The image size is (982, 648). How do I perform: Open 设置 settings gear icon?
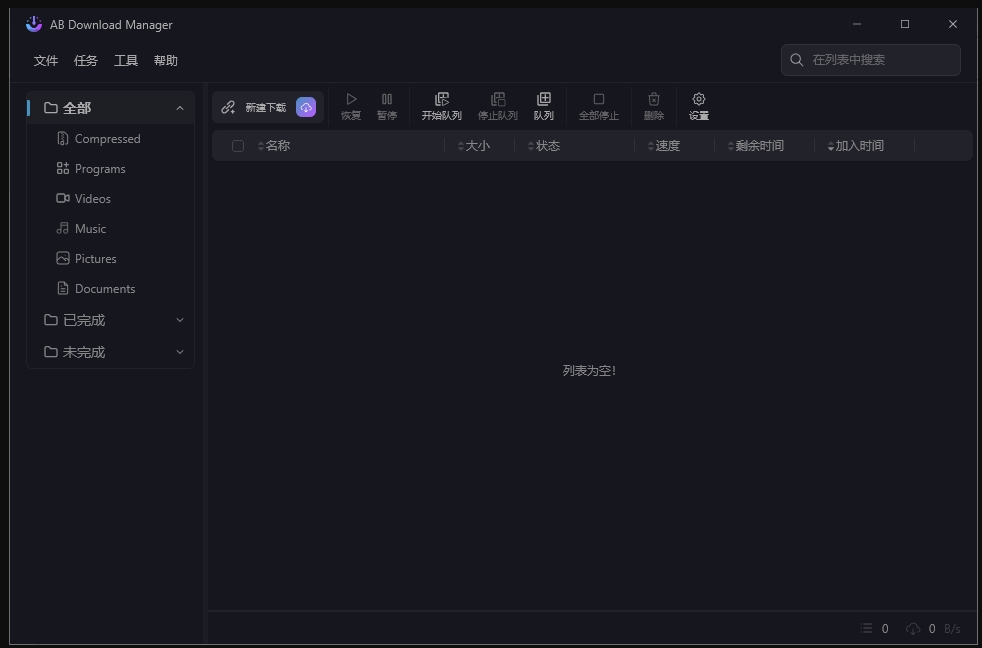pyautogui.click(x=699, y=99)
